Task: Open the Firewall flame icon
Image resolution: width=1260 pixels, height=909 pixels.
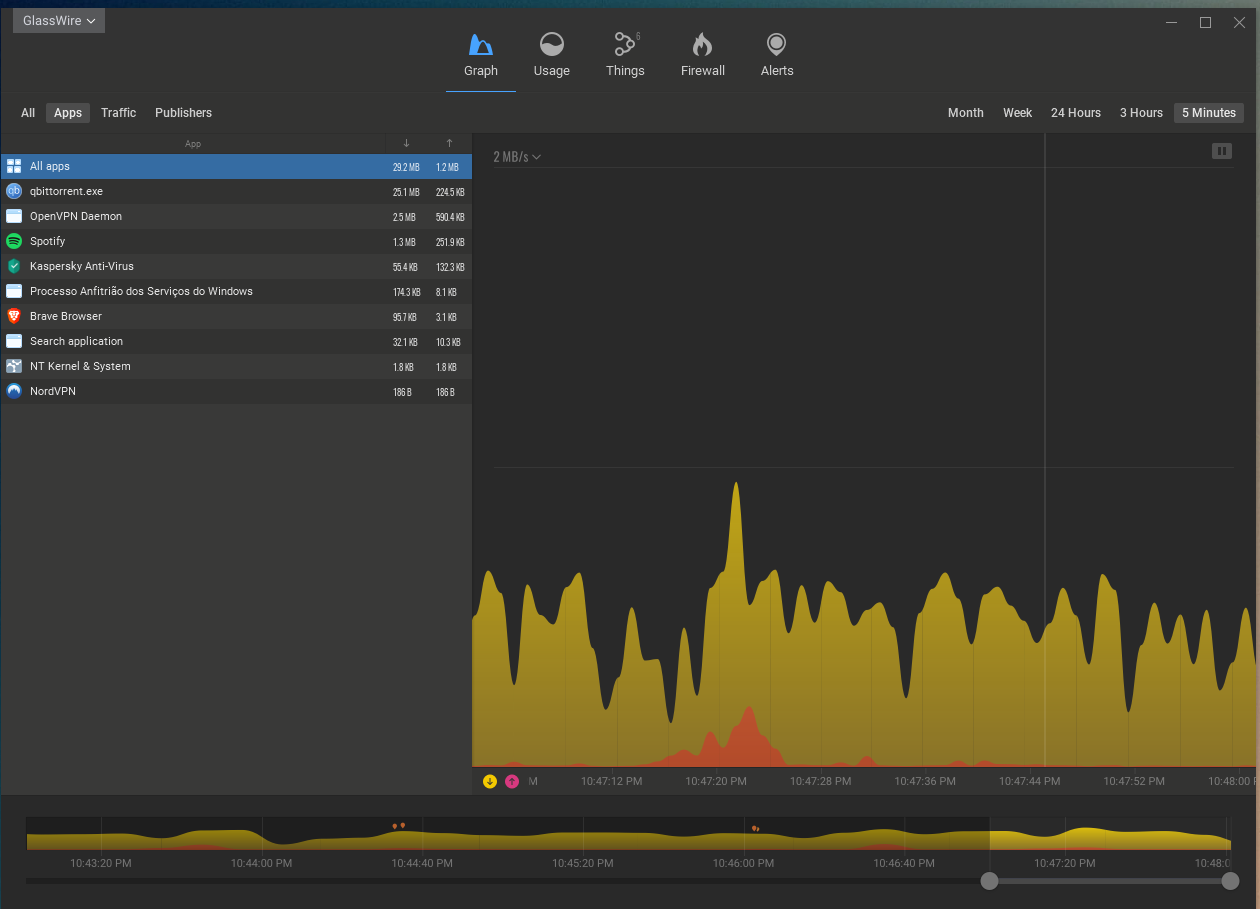Action: 702,45
